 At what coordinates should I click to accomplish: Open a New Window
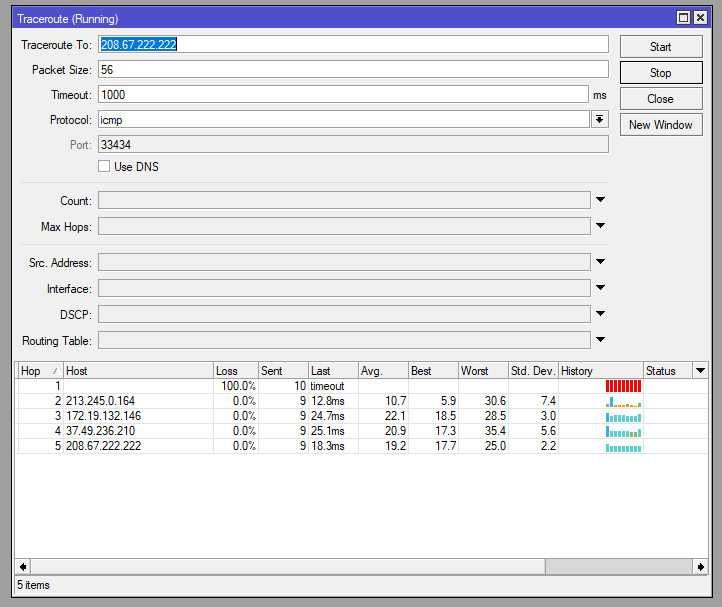click(x=661, y=125)
